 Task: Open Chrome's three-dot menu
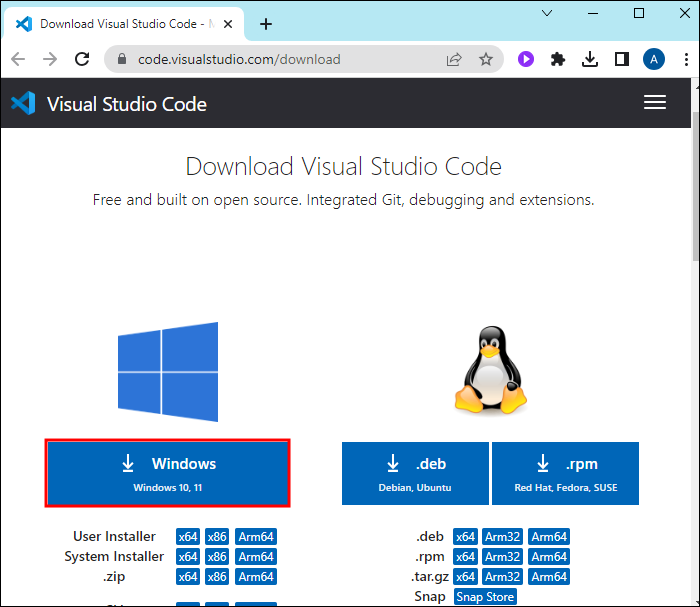pos(686,59)
